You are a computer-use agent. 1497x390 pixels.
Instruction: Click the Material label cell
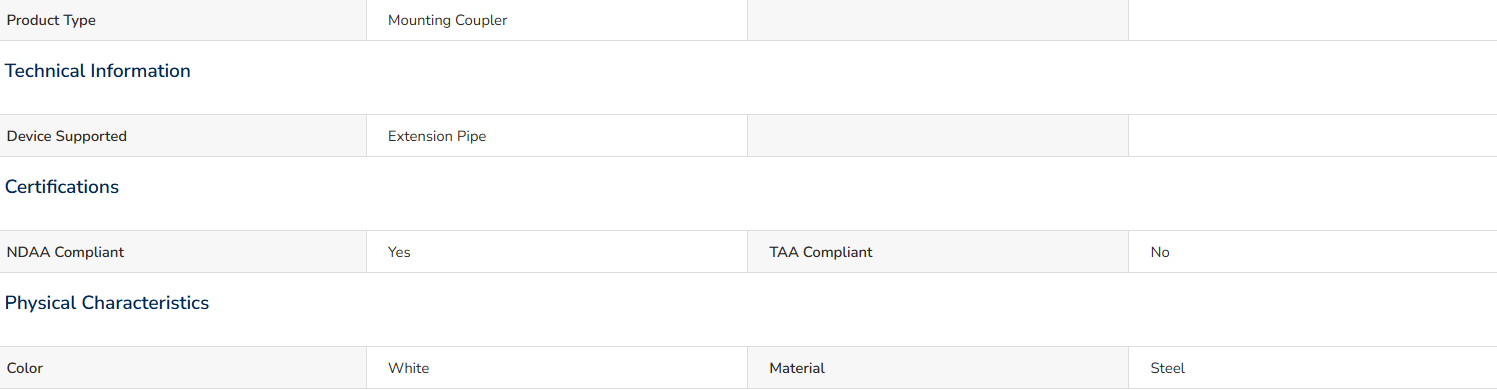click(938, 368)
